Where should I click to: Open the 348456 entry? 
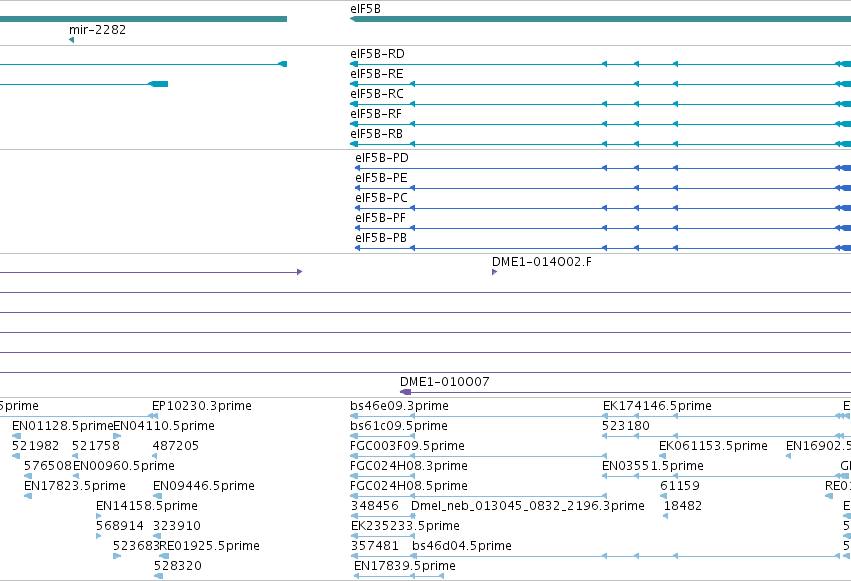tap(374, 506)
